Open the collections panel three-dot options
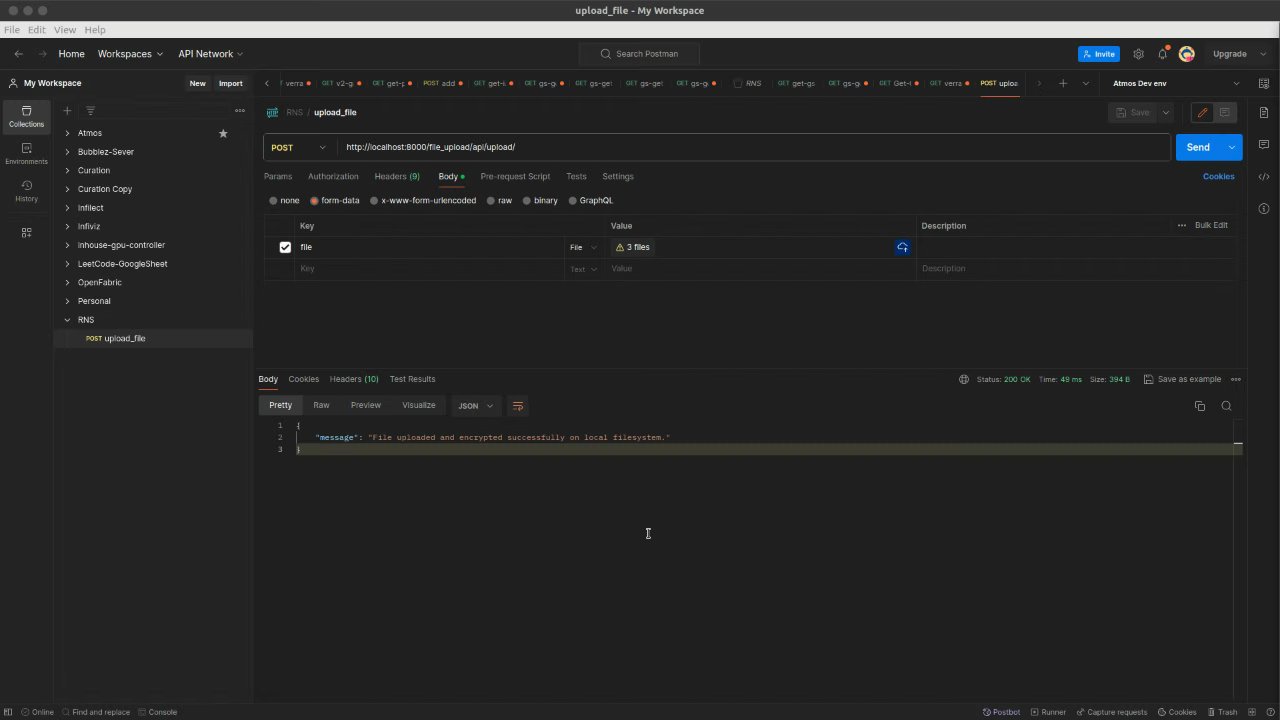The width and height of the screenshot is (1280, 720). pos(240,111)
